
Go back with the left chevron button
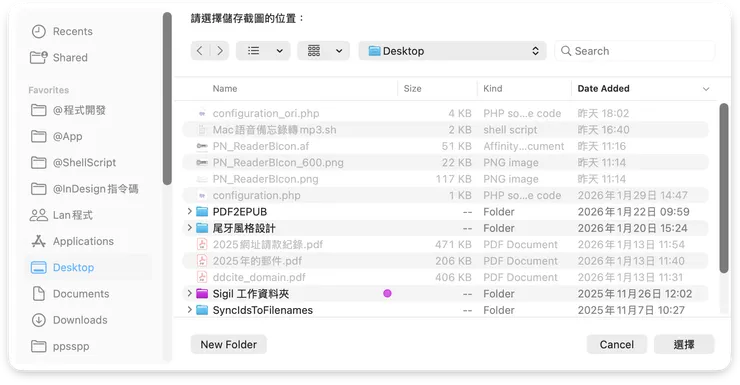200,51
